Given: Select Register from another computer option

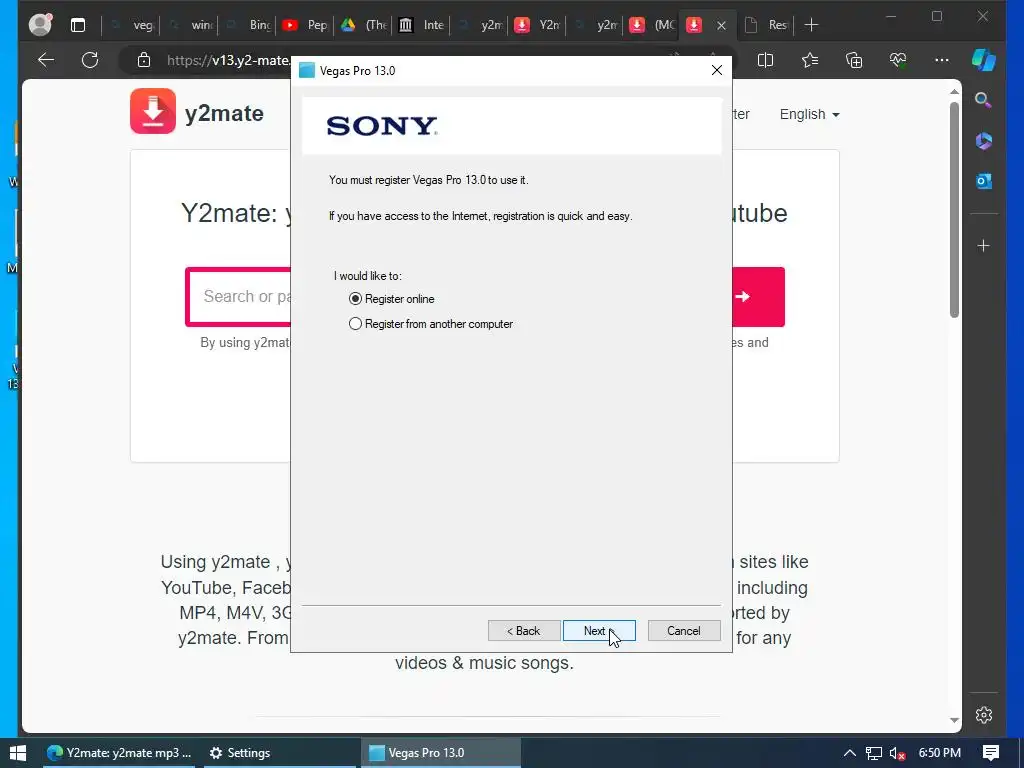Looking at the screenshot, I should (x=431, y=324).
